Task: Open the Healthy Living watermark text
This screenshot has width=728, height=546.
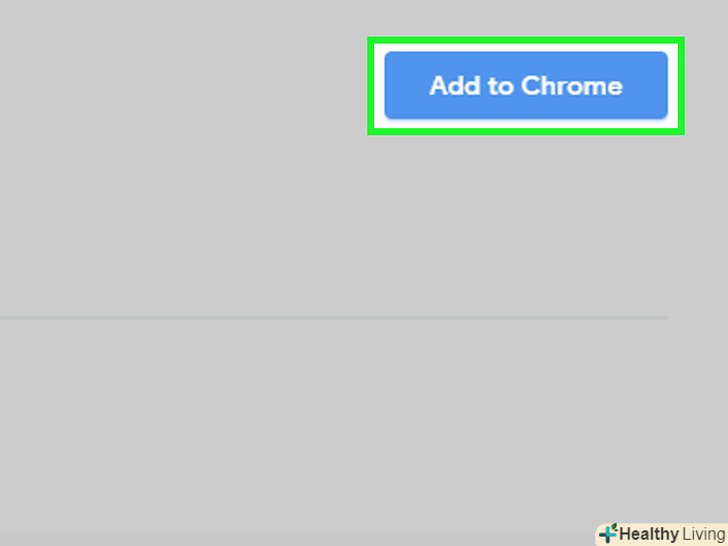Action: [x=672, y=534]
